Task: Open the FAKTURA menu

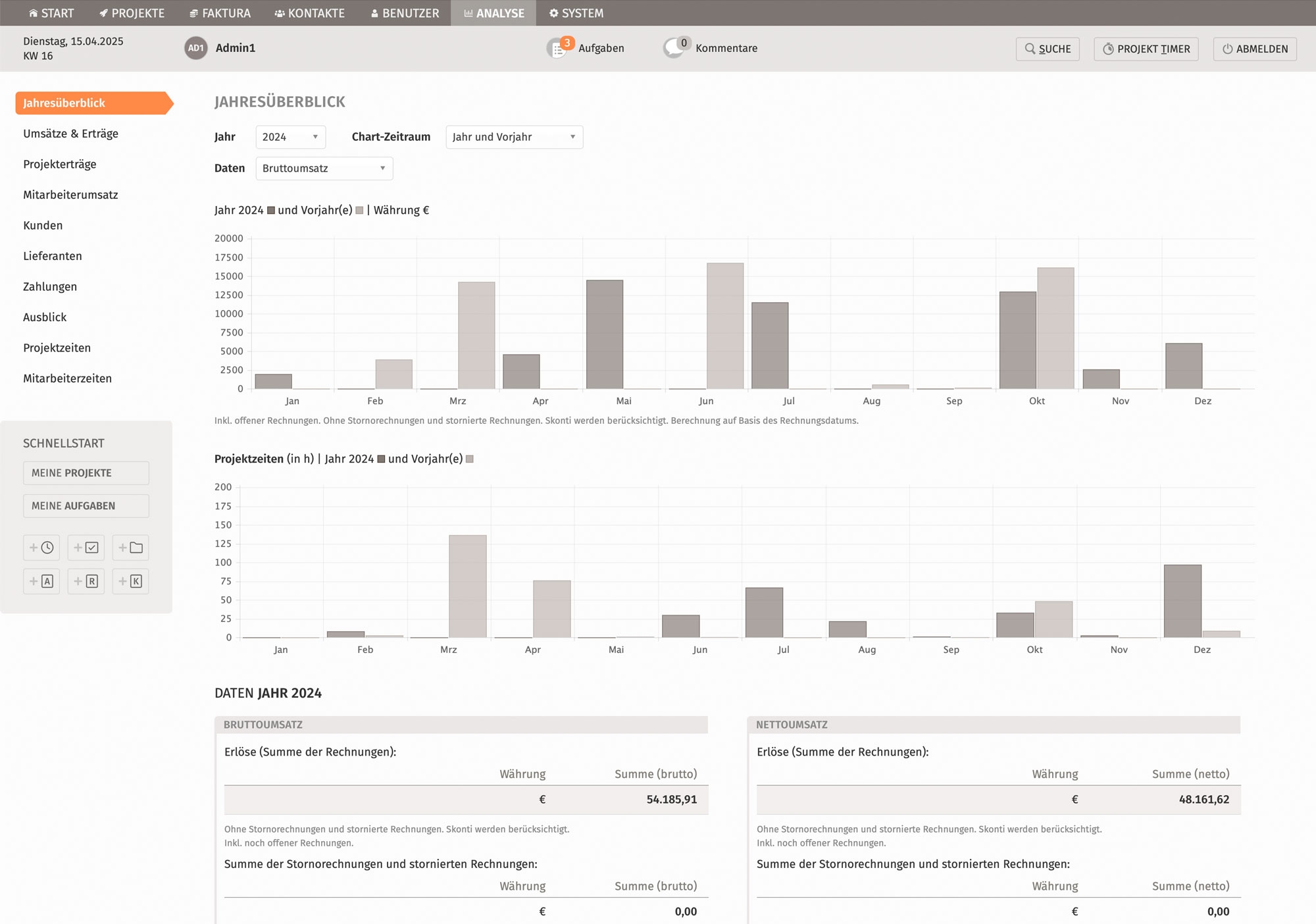Action: click(220, 13)
